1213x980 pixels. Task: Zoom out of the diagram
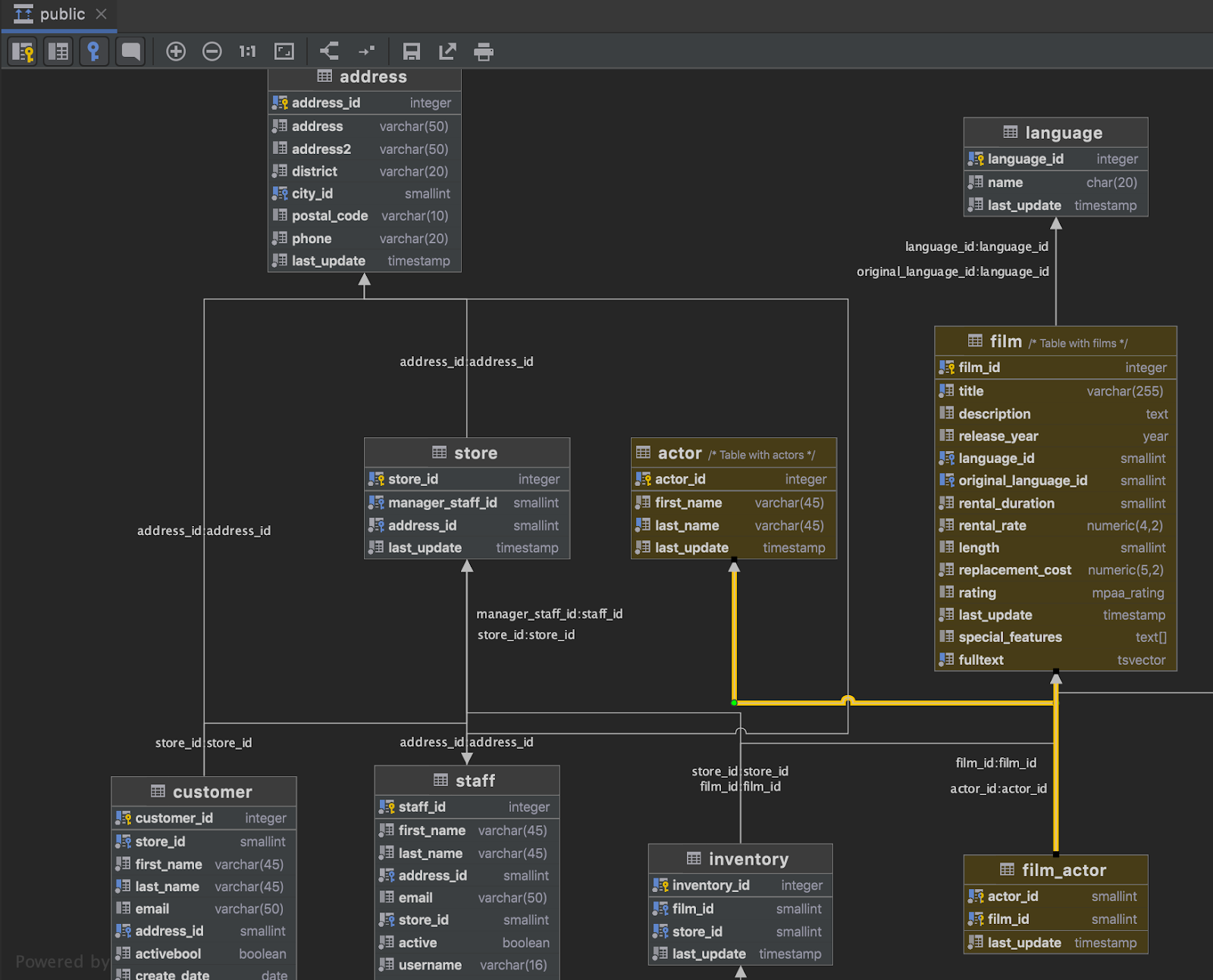point(212,52)
